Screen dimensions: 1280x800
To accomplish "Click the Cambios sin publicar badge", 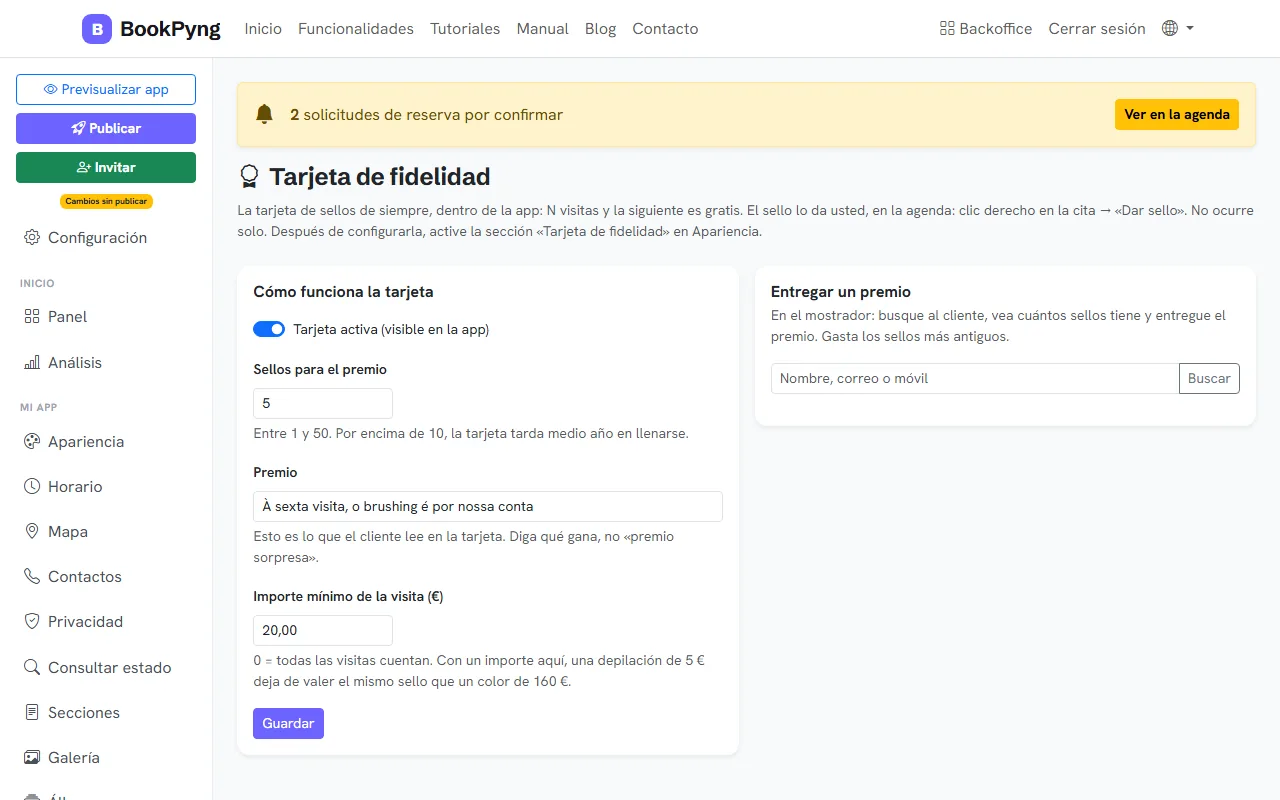I will [x=106, y=201].
